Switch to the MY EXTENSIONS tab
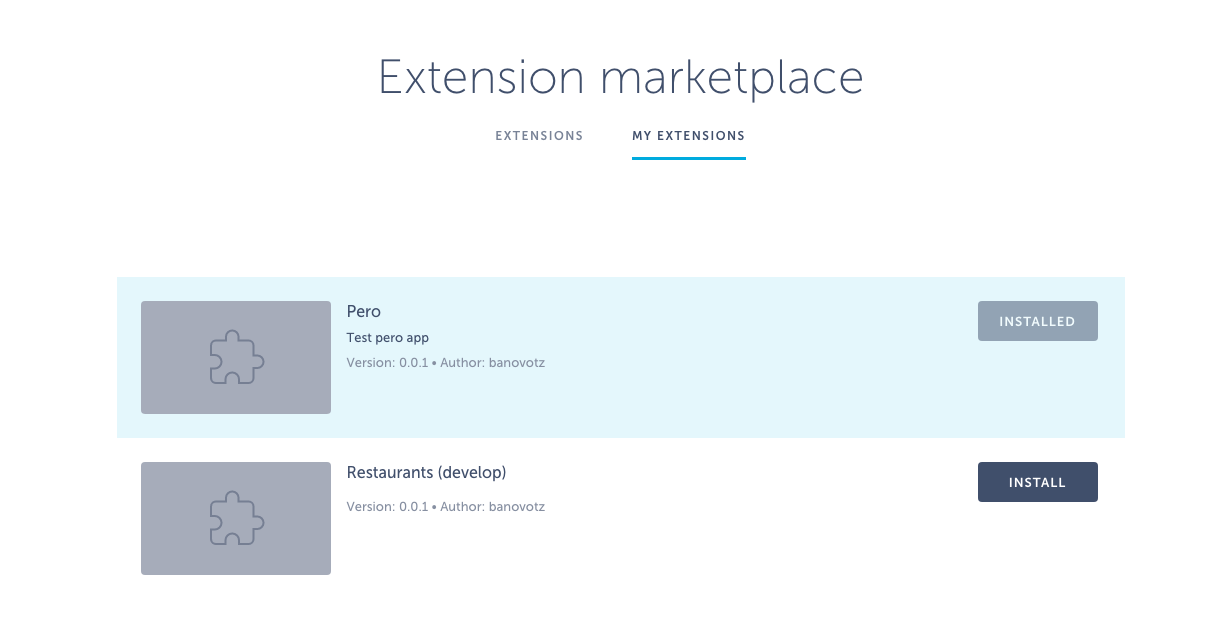 pyautogui.click(x=688, y=135)
